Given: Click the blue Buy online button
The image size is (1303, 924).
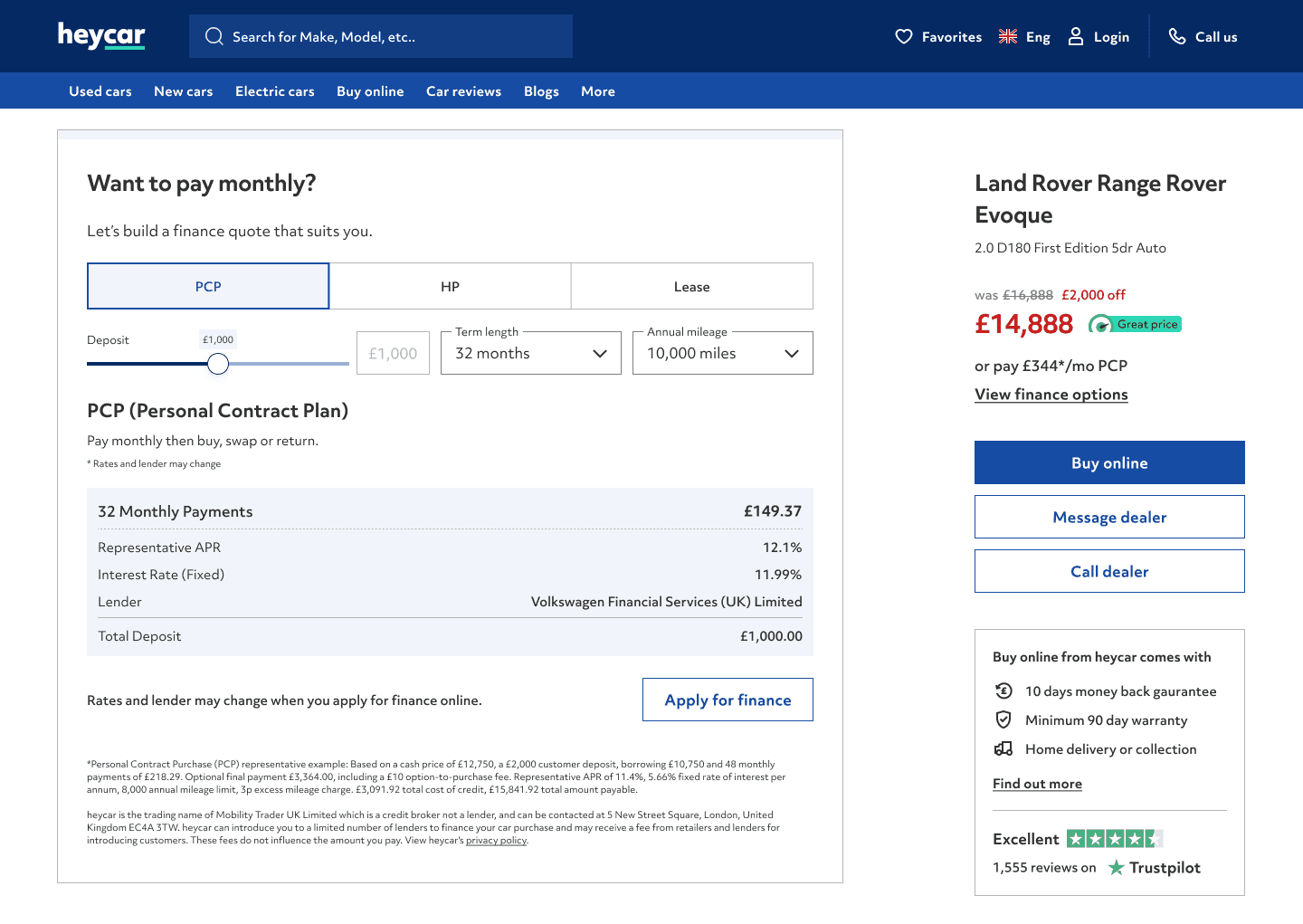Looking at the screenshot, I should click(x=1109, y=462).
